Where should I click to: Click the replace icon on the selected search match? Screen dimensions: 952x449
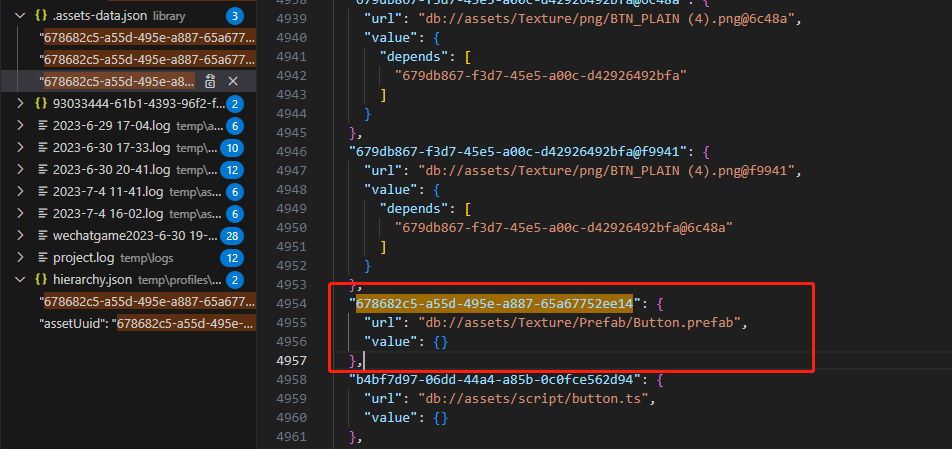pos(210,81)
